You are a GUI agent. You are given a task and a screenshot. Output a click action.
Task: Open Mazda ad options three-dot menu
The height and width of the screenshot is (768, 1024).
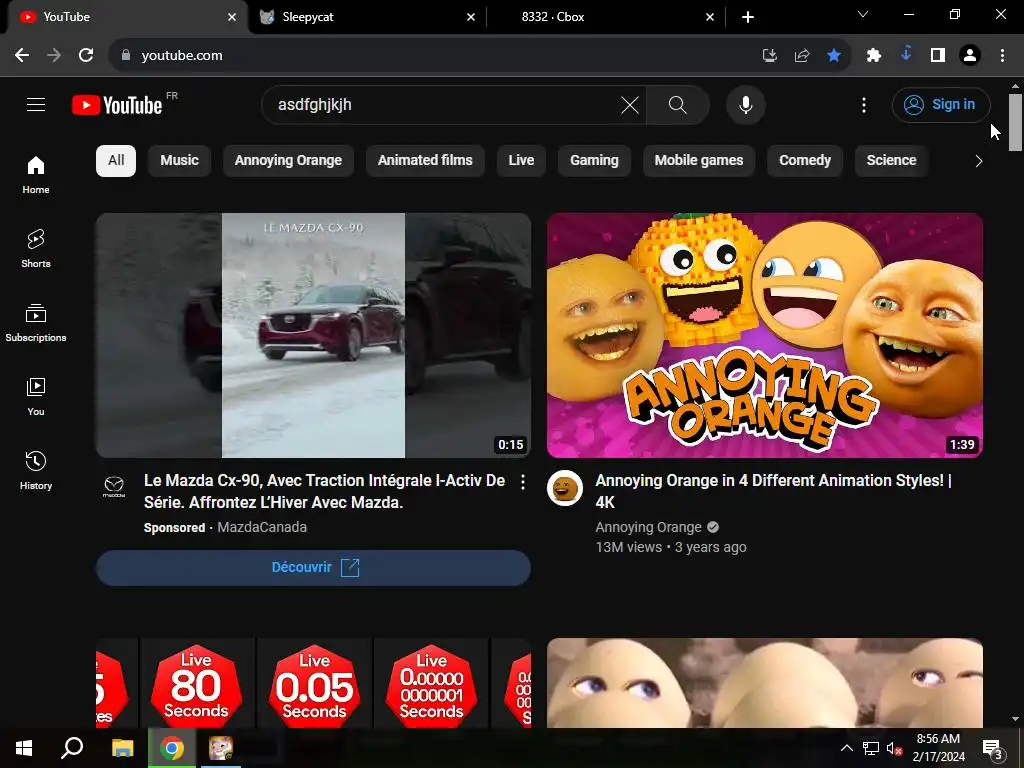pyautogui.click(x=522, y=482)
